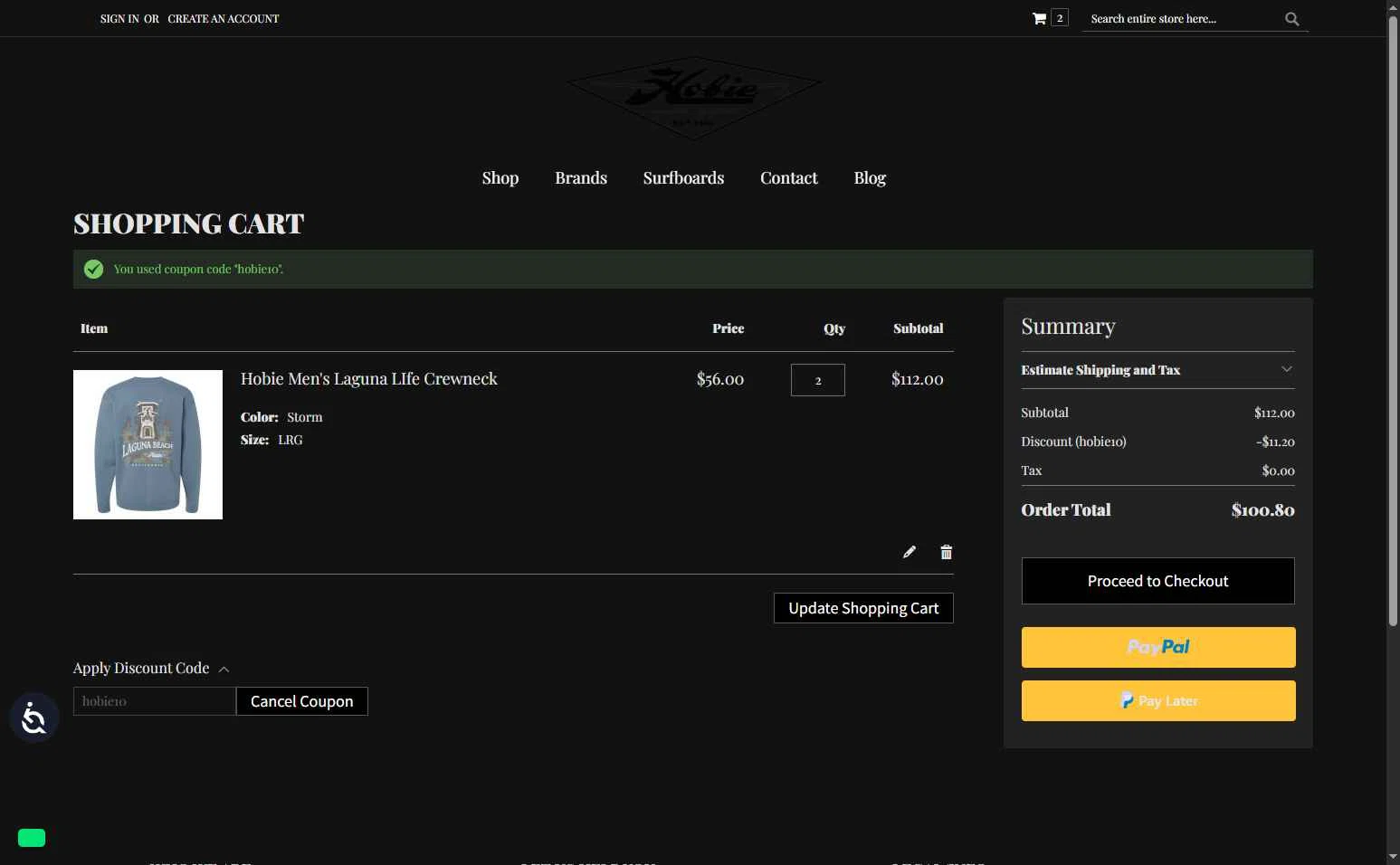Go to Surfboards menu item

coord(683,178)
